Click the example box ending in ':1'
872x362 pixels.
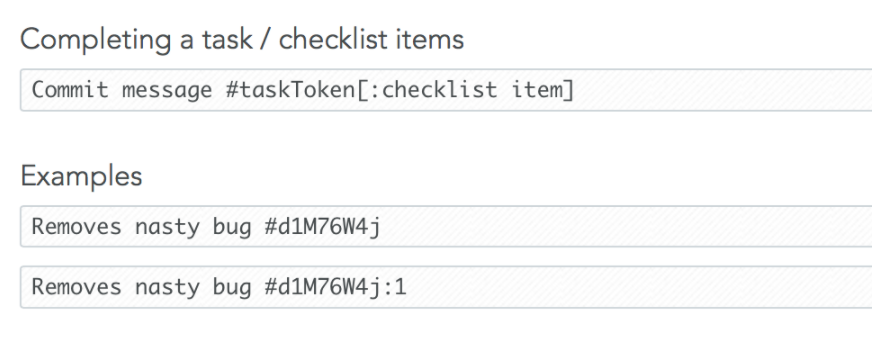[x=446, y=287]
